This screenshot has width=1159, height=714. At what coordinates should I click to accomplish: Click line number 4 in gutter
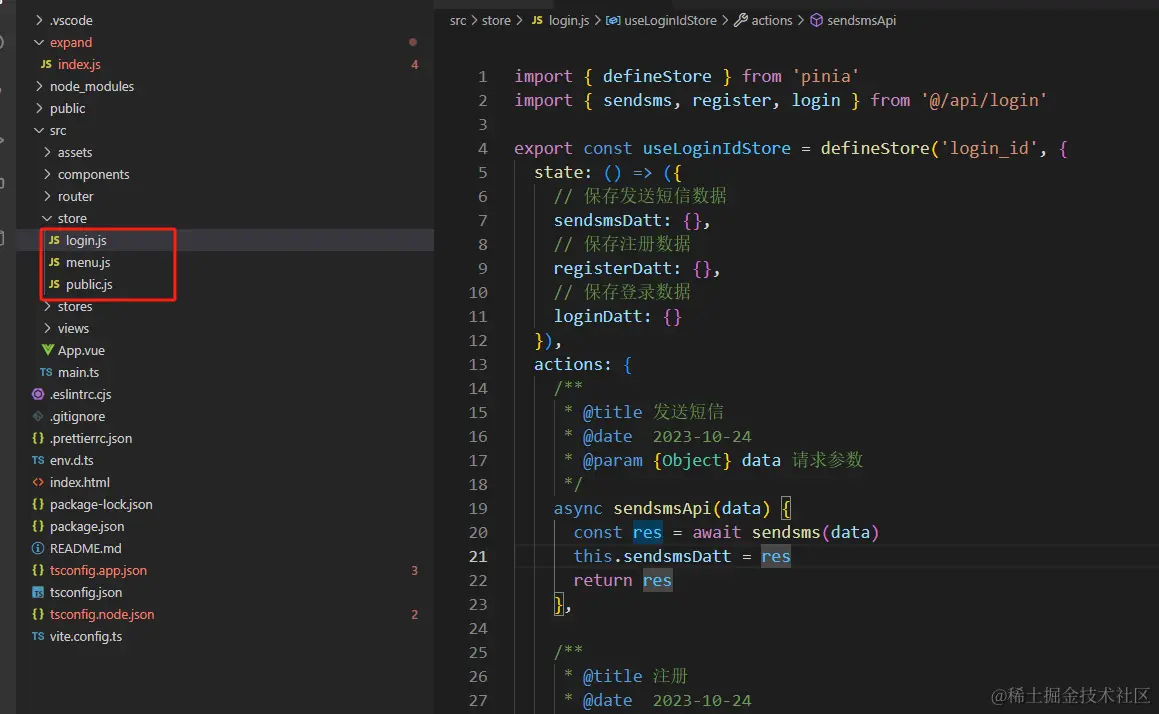click(482, 148)
